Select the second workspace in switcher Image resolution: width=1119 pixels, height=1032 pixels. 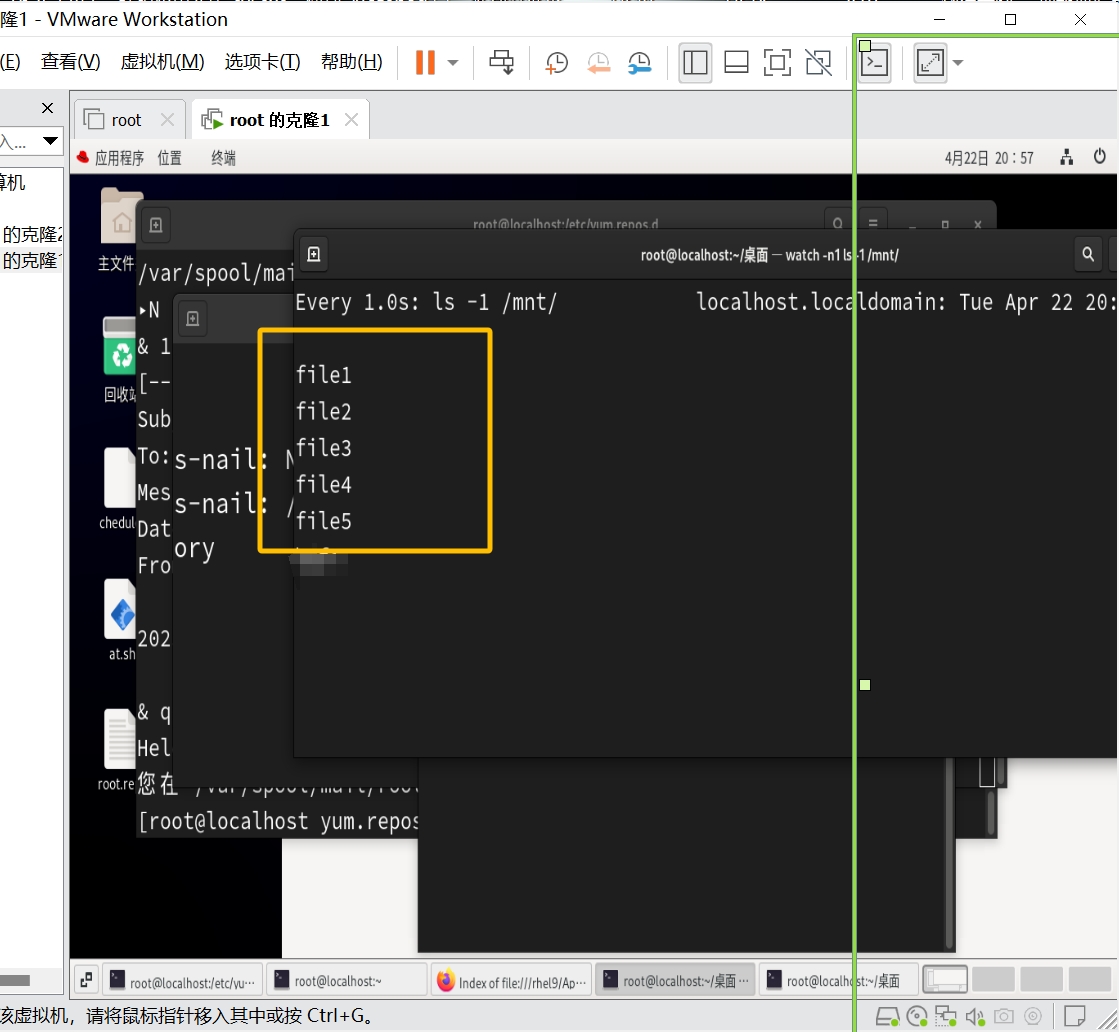point(993,979)
